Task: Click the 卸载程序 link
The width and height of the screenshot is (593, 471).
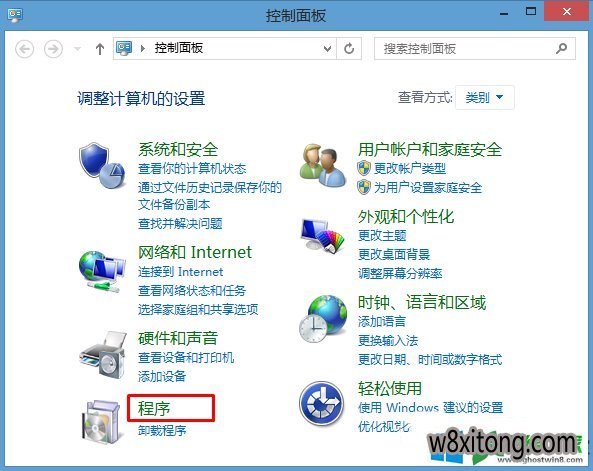Action: [x=162, y=431]
